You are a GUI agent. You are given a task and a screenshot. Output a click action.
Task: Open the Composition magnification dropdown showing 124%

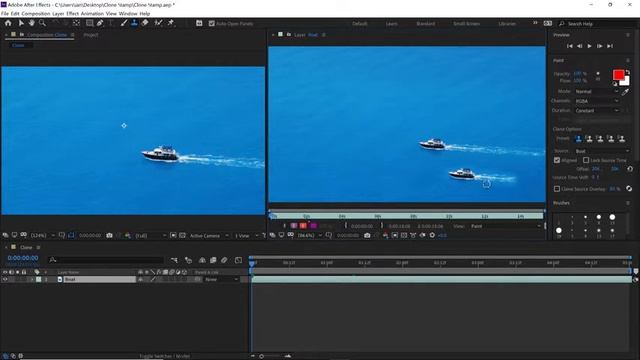point(44,236)
